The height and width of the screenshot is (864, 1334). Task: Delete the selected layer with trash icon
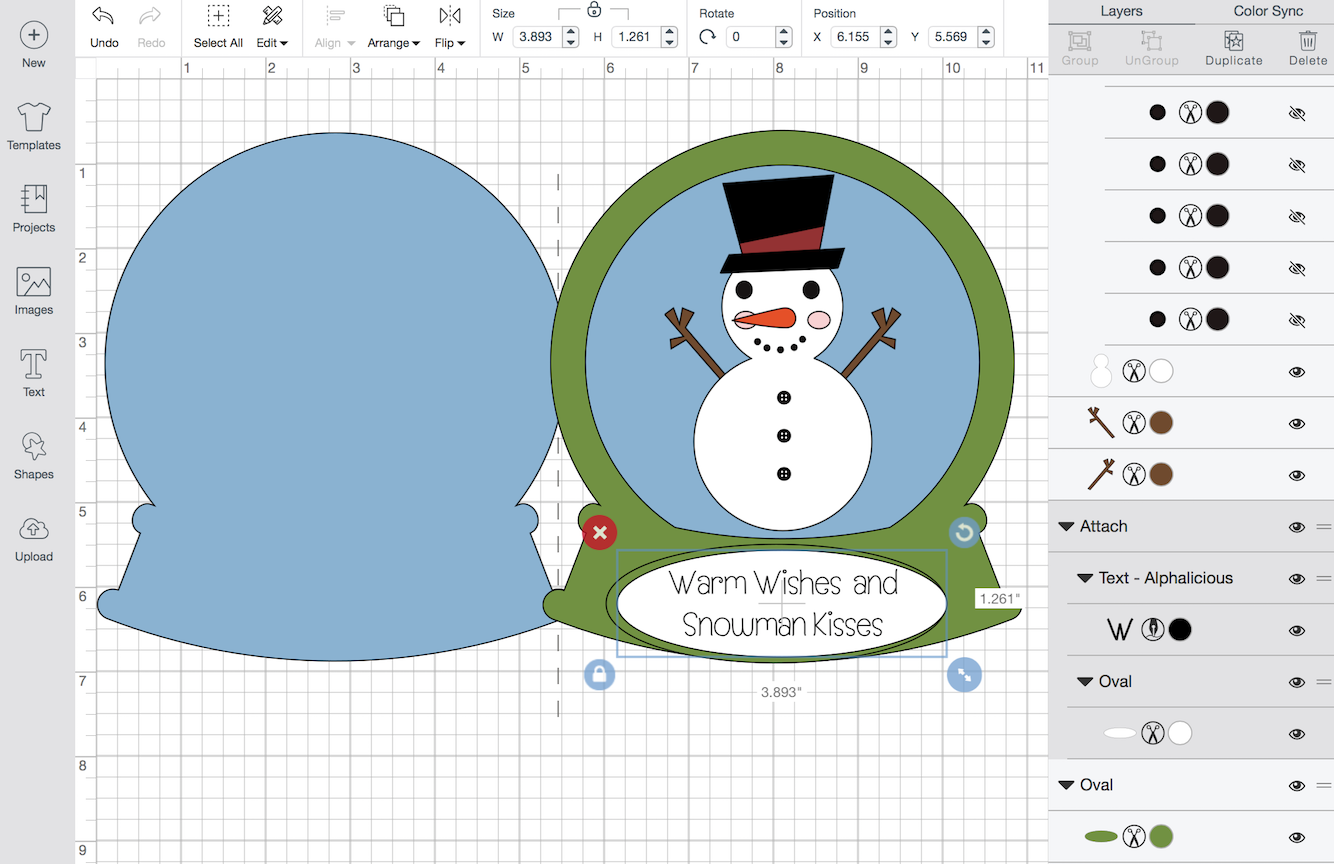[x=1308, y=47]
